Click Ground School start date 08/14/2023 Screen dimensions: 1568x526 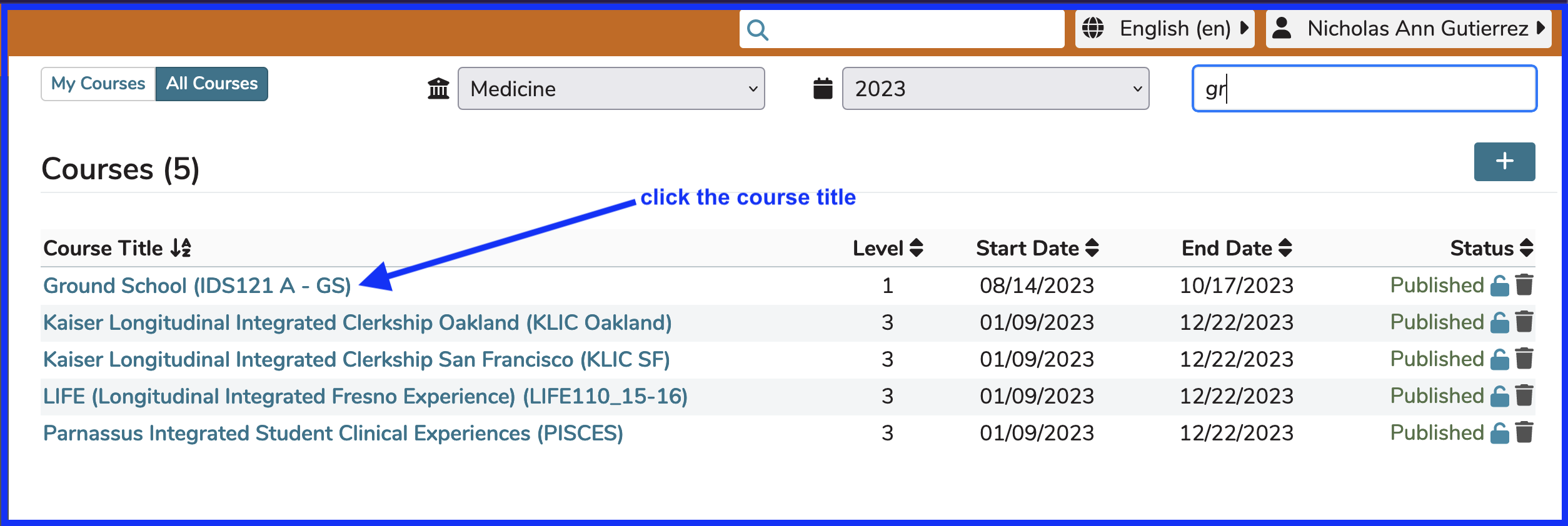pyautogui.click(x=1037, y=285)
